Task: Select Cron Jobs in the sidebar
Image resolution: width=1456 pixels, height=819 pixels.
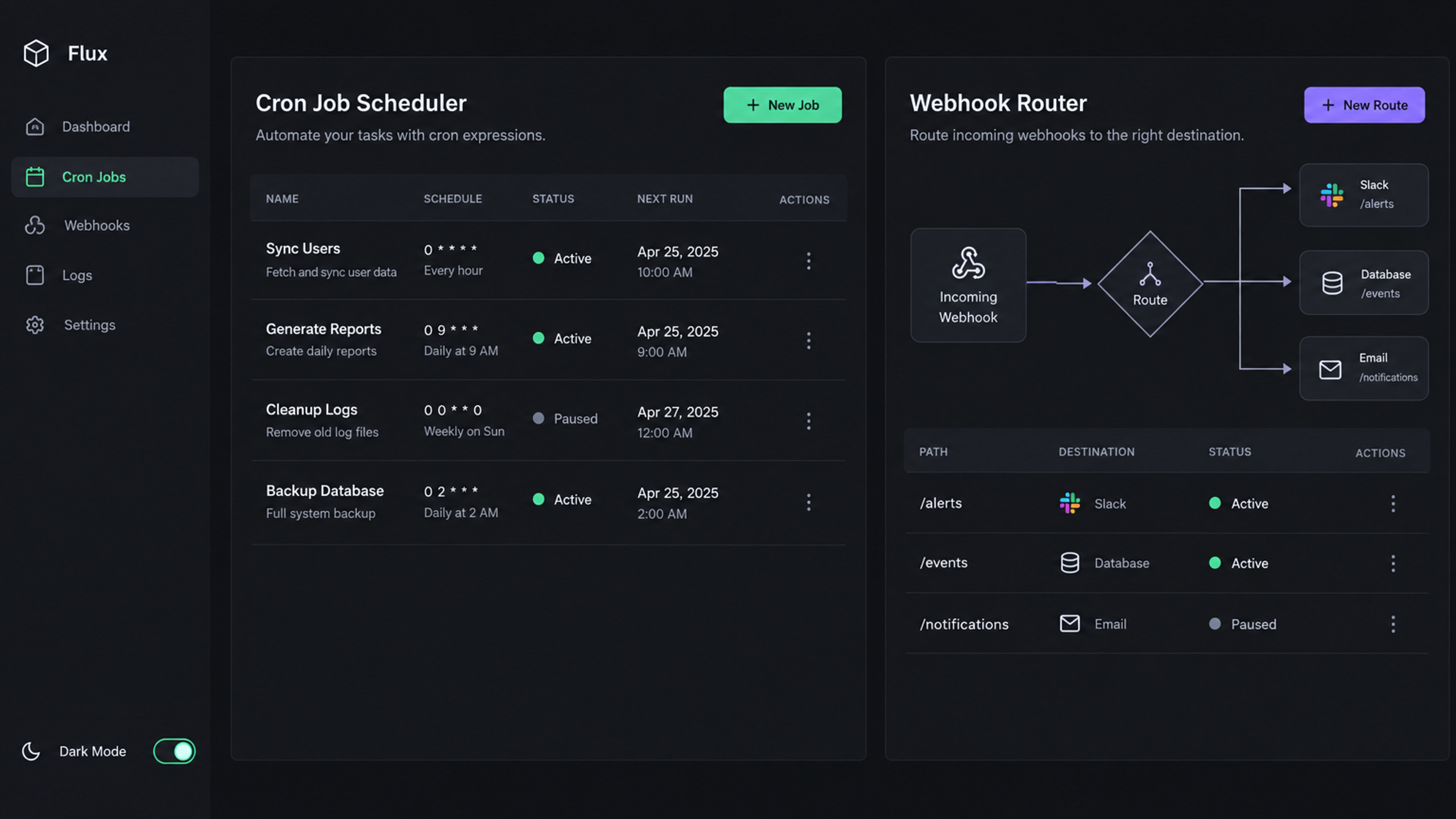Action: point(105,177)
